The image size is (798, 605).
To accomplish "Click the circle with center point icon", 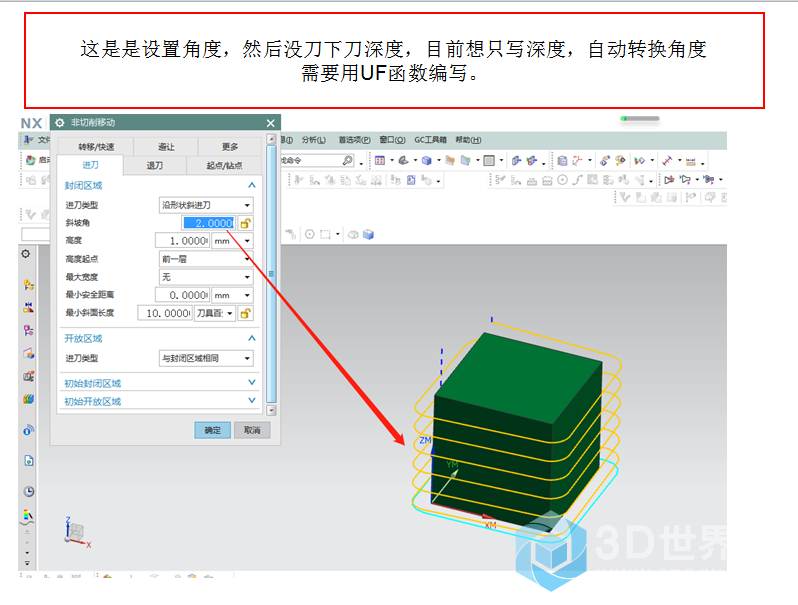I will point(562,180).
